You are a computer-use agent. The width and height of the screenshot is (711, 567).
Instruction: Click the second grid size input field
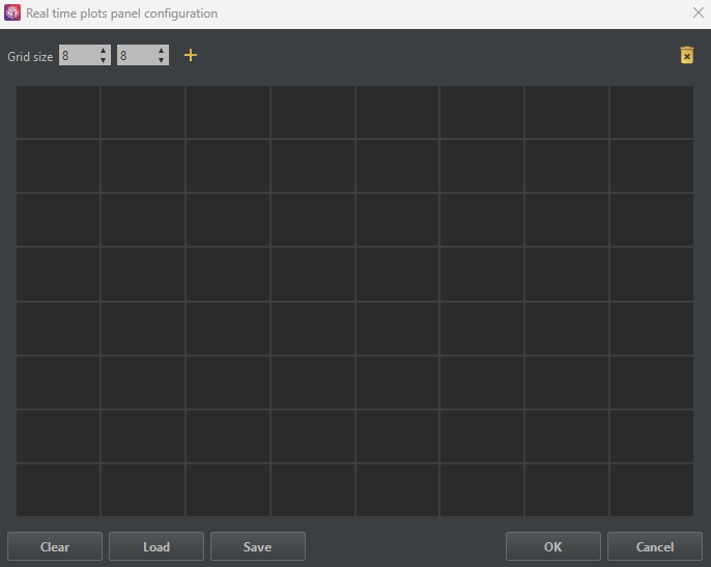point(135,56)
